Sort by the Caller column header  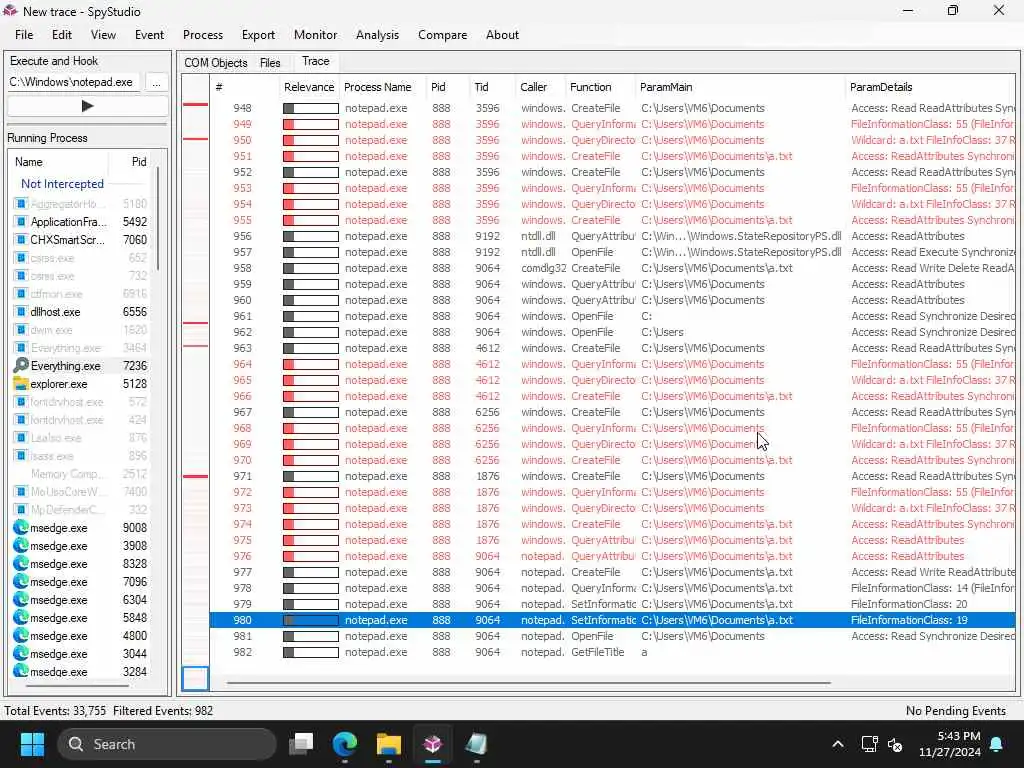(534, 87)
